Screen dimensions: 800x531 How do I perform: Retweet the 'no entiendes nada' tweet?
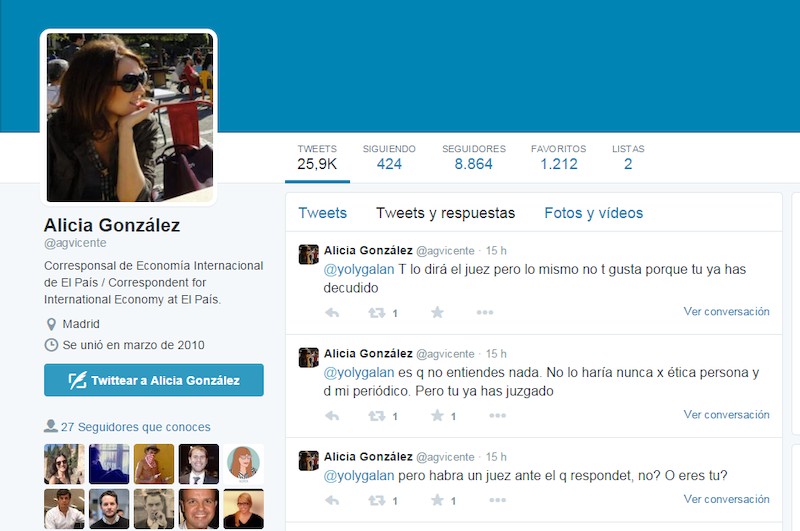coord(377,416)
